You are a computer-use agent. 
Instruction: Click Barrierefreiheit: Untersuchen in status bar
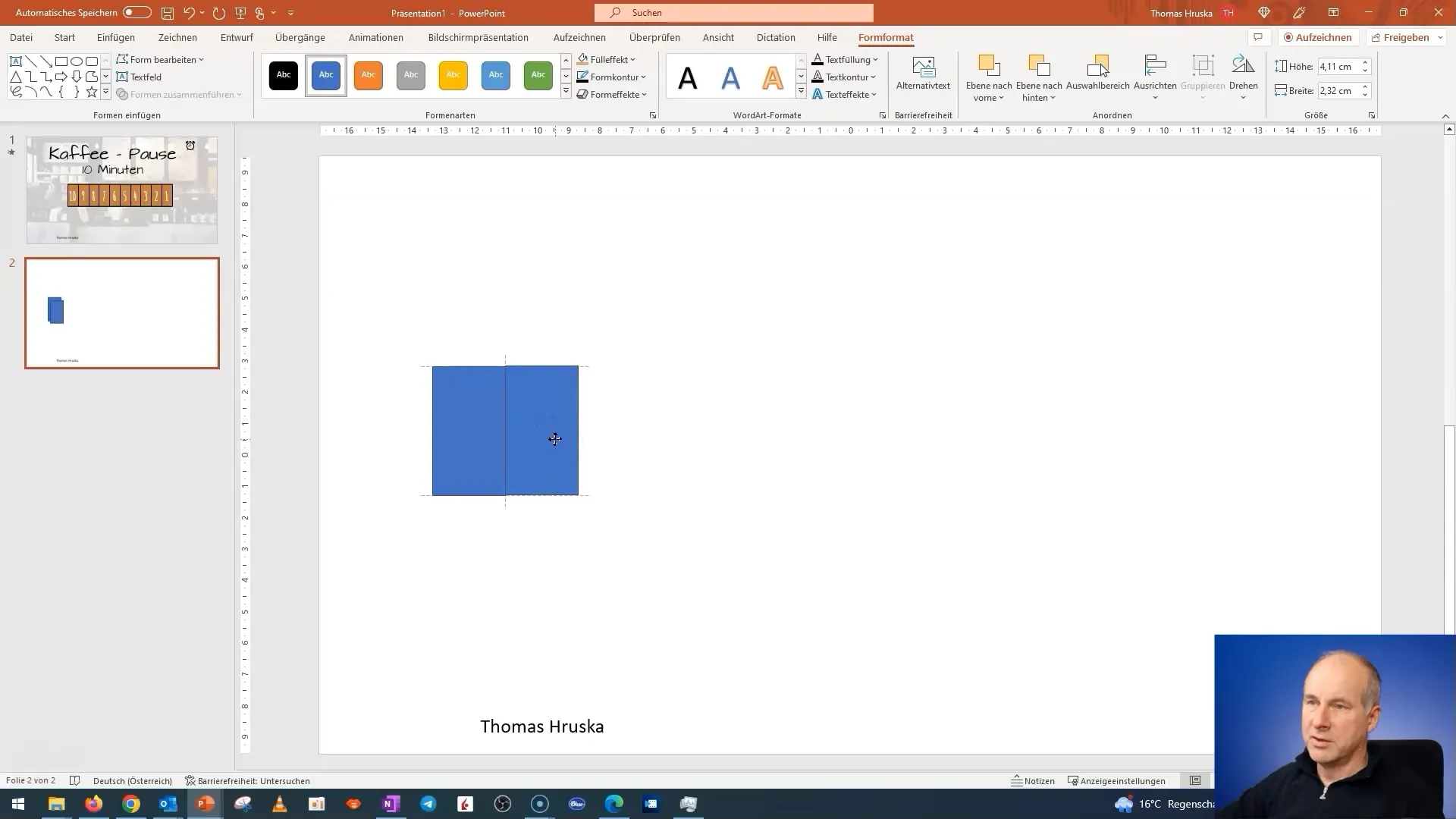[247, 781]
